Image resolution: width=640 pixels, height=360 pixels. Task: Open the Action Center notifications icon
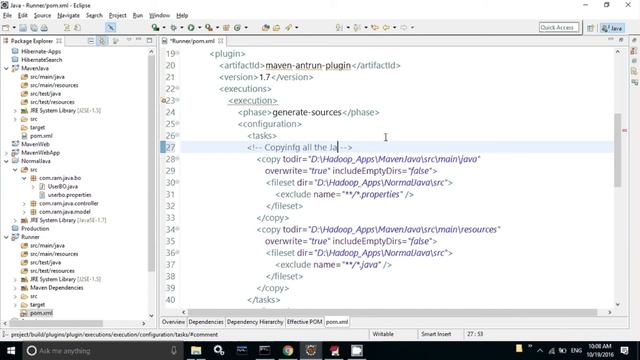pyautogui.click(x=624, y=351)
